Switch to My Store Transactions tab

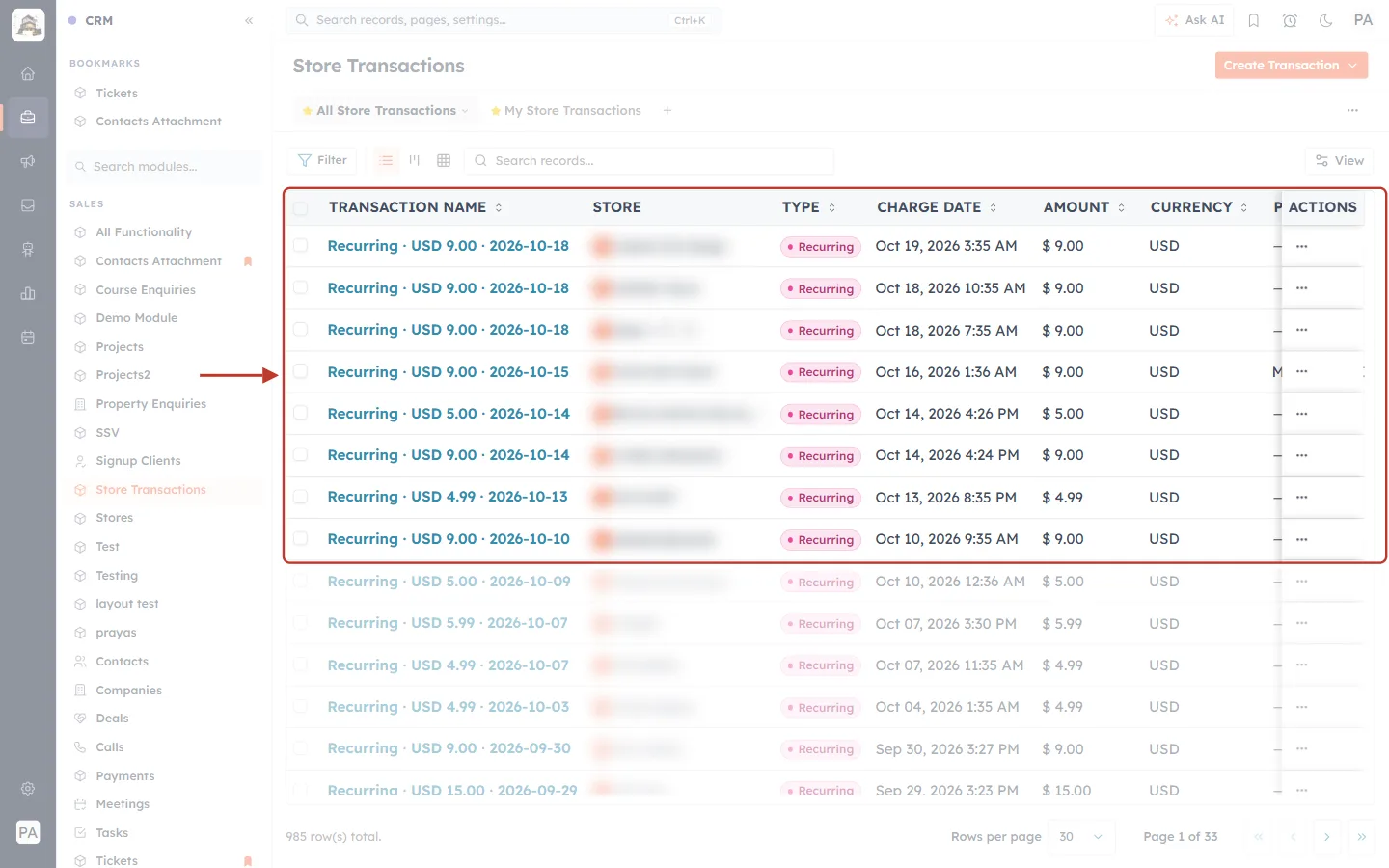click(x=565, y=111)
